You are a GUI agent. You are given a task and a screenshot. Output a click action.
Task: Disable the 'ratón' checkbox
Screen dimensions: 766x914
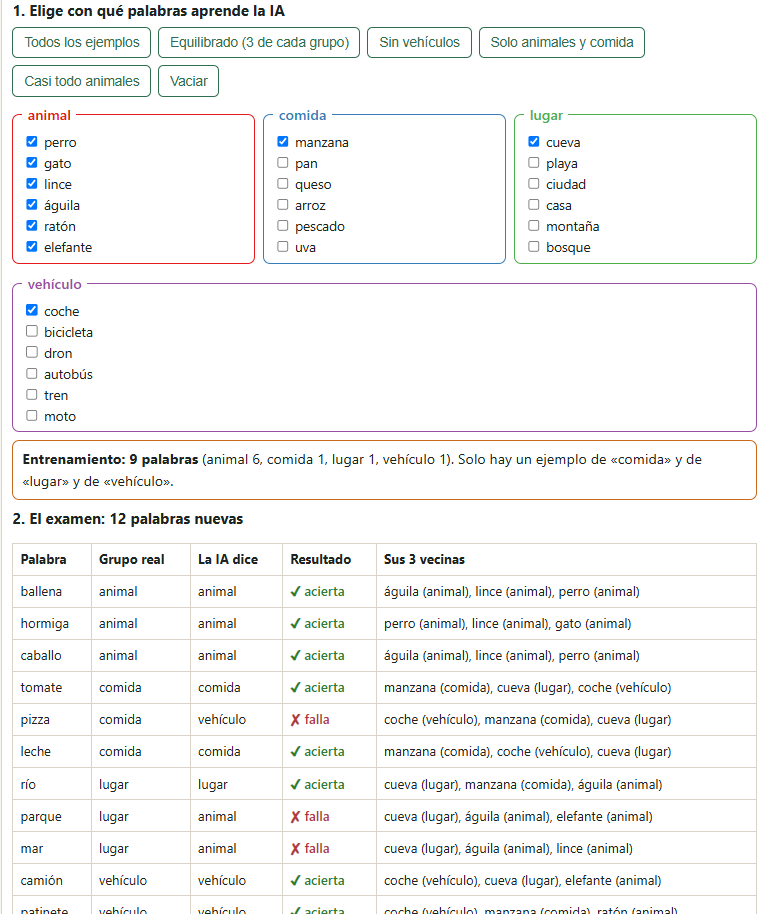tap(32, 226)
